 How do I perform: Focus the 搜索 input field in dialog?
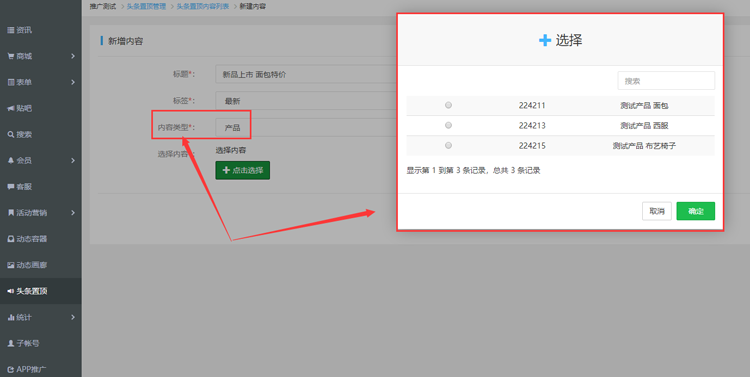click(666, 81)
